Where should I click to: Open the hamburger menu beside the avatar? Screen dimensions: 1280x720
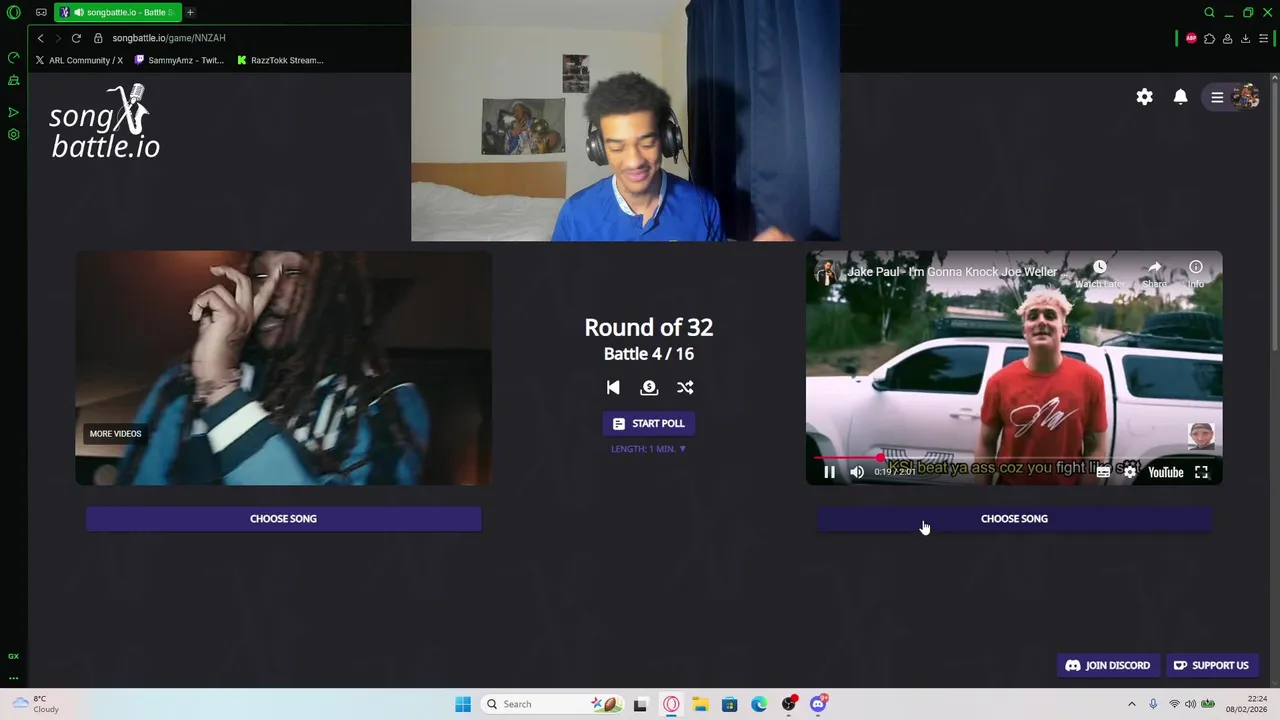[x=1217, y=97]
